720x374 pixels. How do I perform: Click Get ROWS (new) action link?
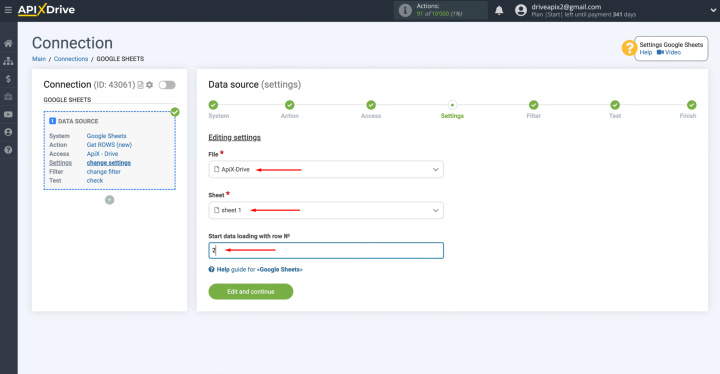109,145
